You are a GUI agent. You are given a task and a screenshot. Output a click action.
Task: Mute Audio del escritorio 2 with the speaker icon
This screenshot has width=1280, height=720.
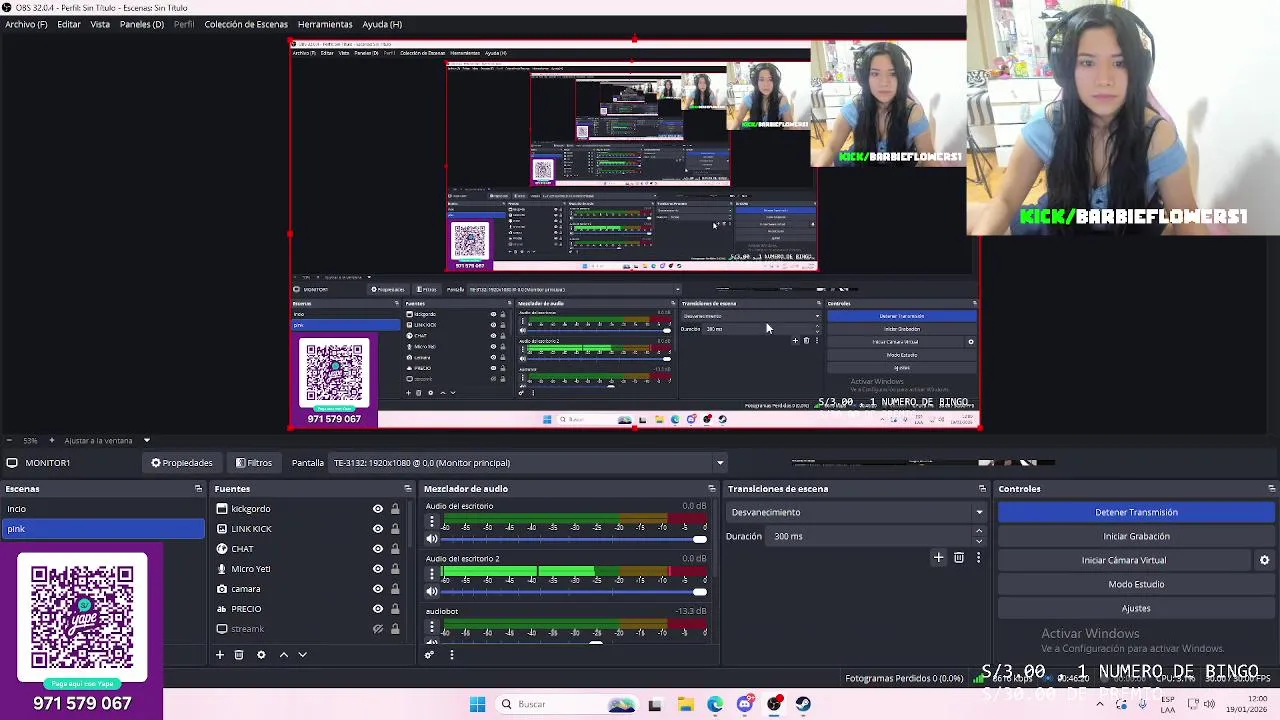click(432, 592)
